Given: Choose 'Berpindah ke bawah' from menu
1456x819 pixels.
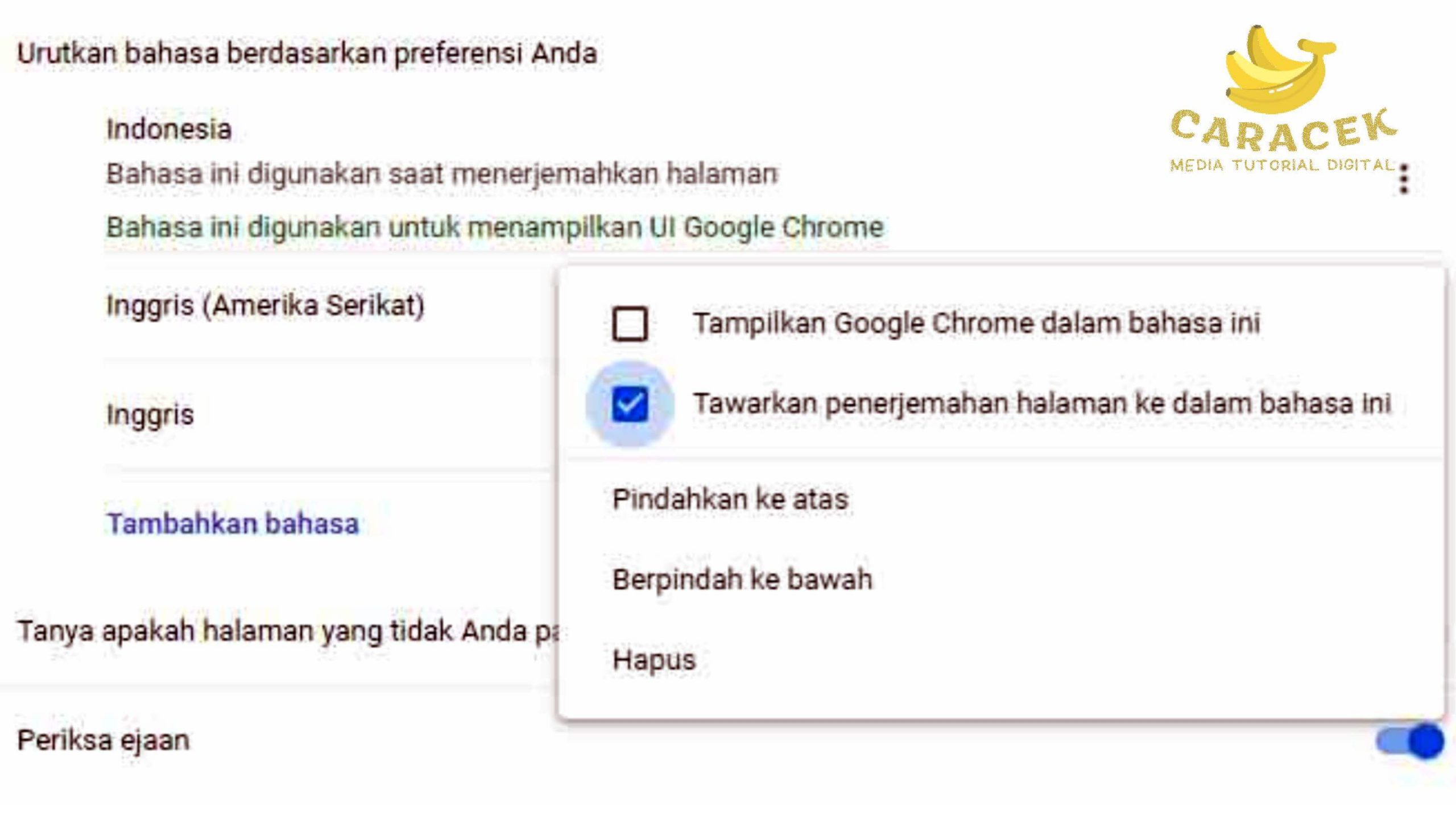Looking at the screenshot, I should click(742, 580).
